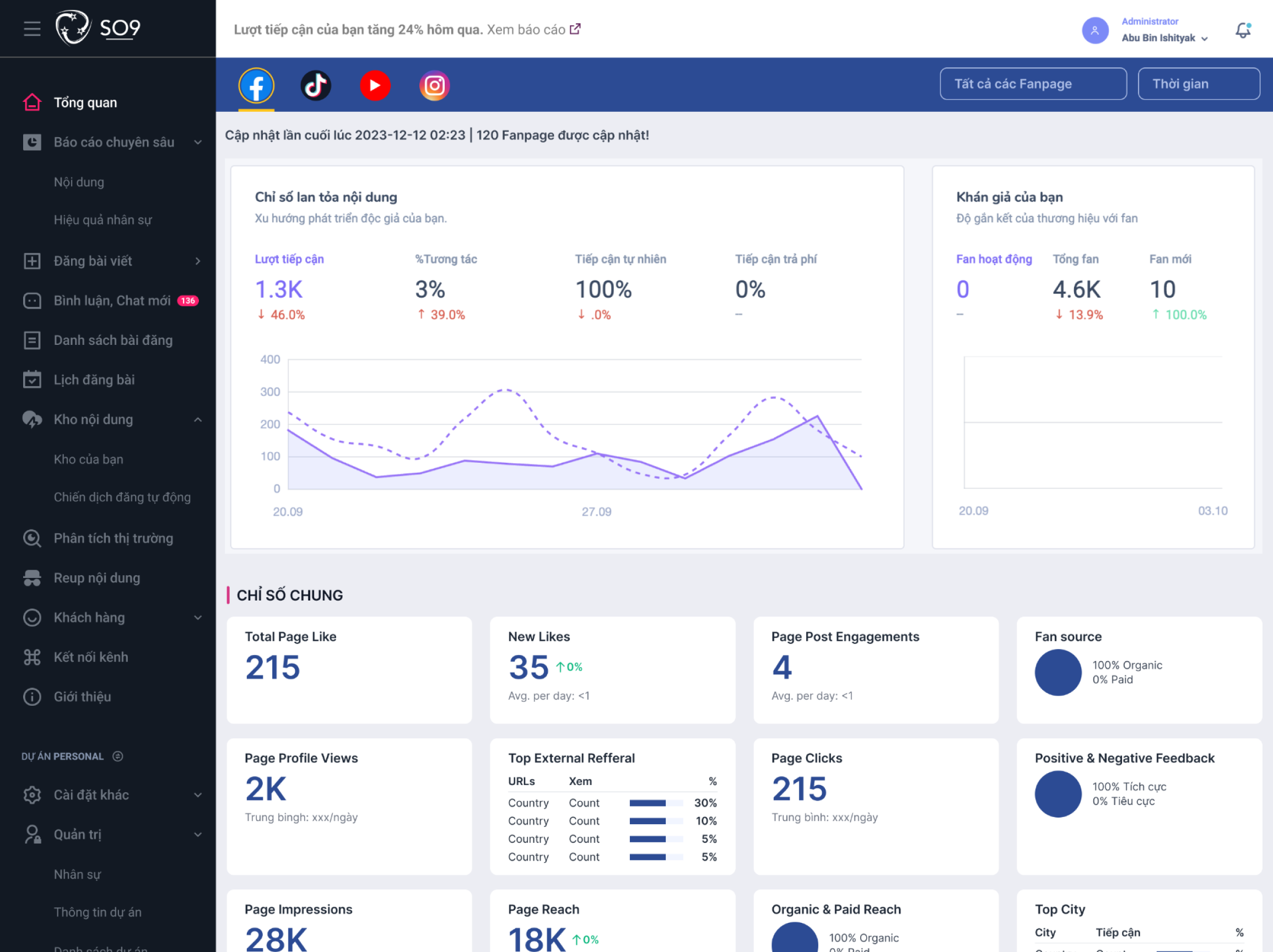This screenshot has width=1273, height=952.
Task: Click the CHỈ SỐ CHUNG heading
Action: point(289,596)
